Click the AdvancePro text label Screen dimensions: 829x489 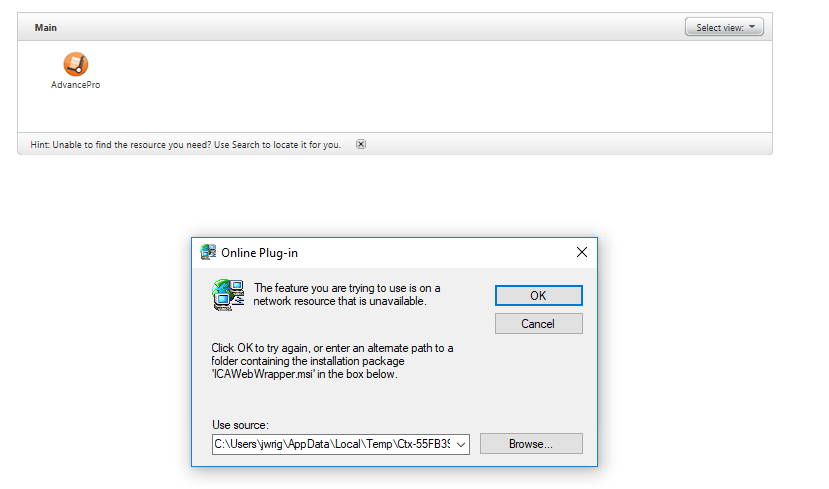tap(76, 86)
